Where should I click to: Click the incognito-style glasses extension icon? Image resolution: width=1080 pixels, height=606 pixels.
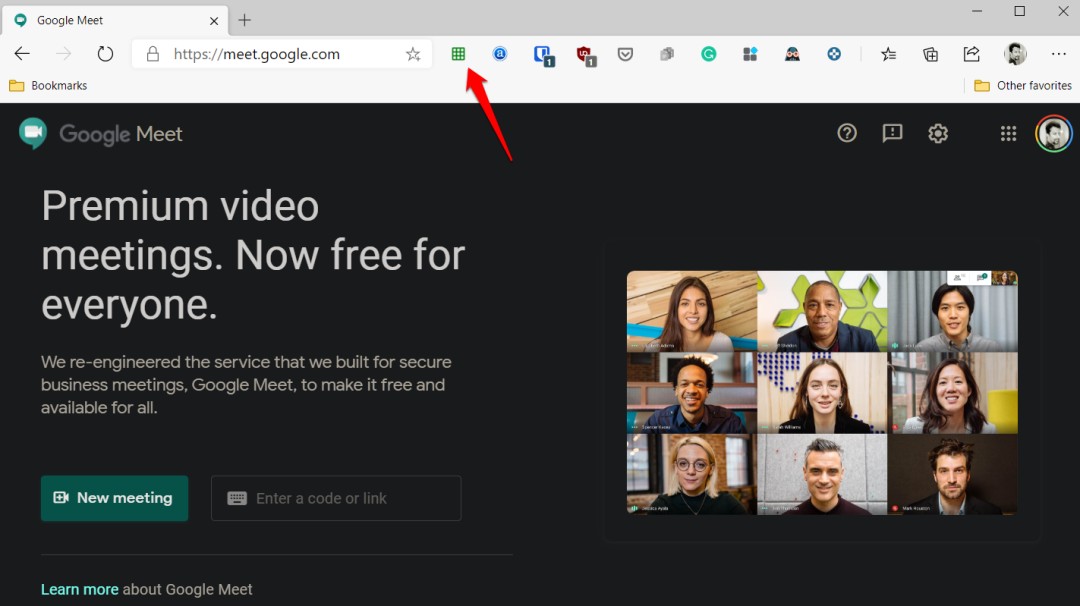point(792,54)
